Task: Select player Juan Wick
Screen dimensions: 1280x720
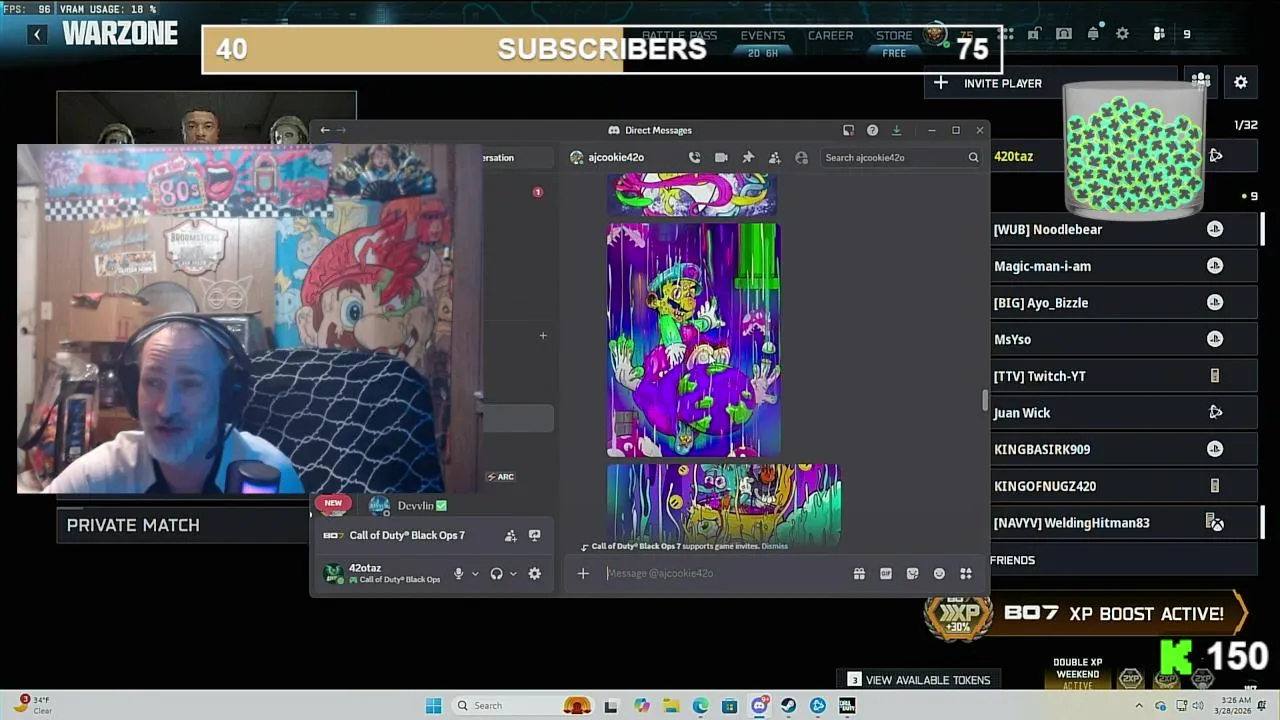Action: coord(1124,412)
